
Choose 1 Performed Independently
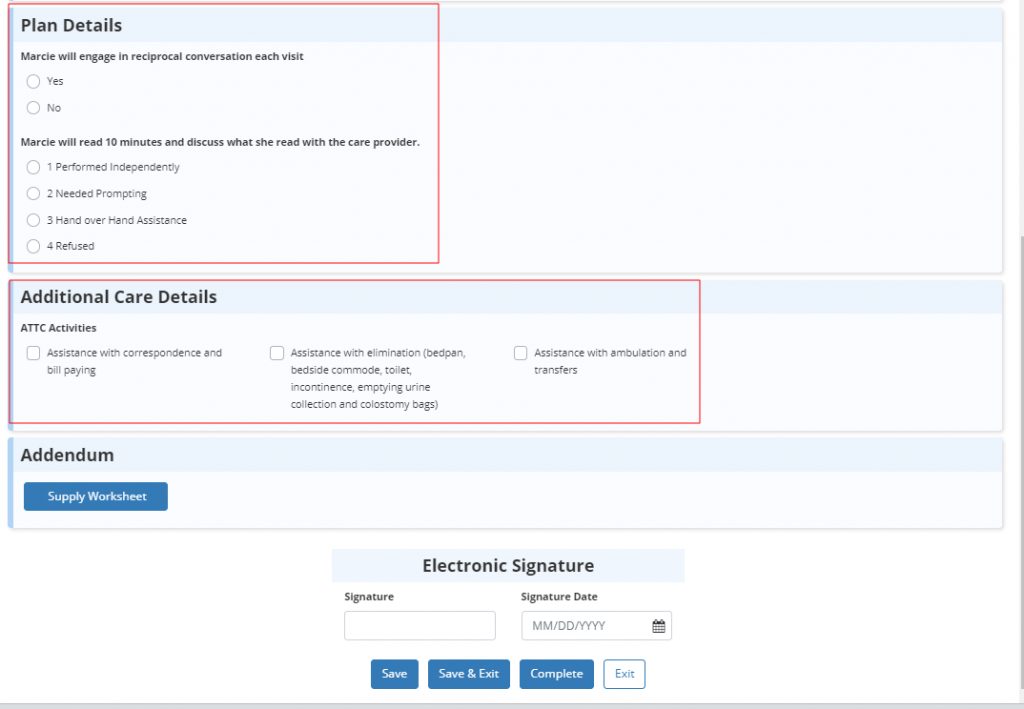33,167
